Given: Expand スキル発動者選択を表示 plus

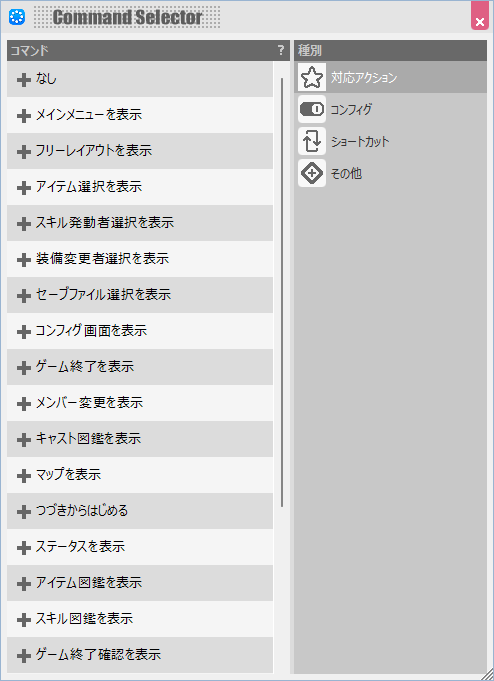Looking at the screenshot, I should click(23, 224).
